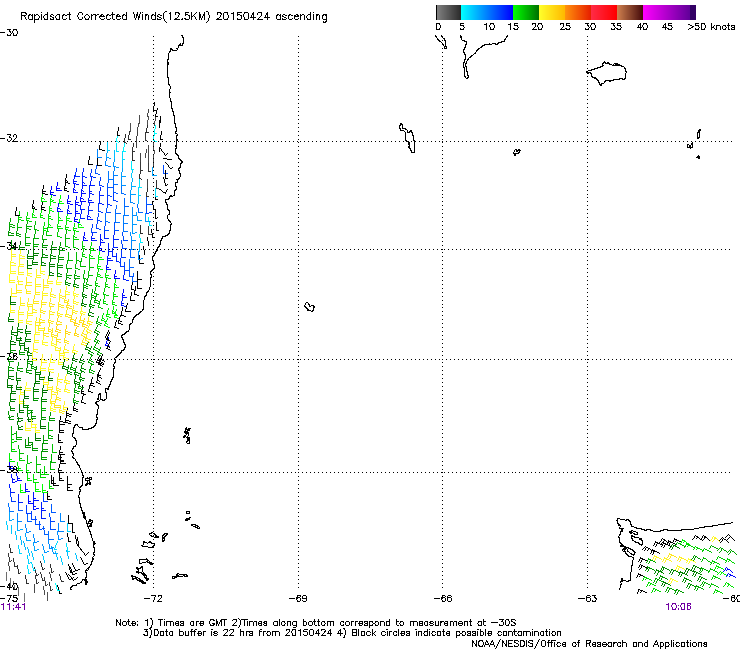Click the '-66' longitude label

pos(443,599)
